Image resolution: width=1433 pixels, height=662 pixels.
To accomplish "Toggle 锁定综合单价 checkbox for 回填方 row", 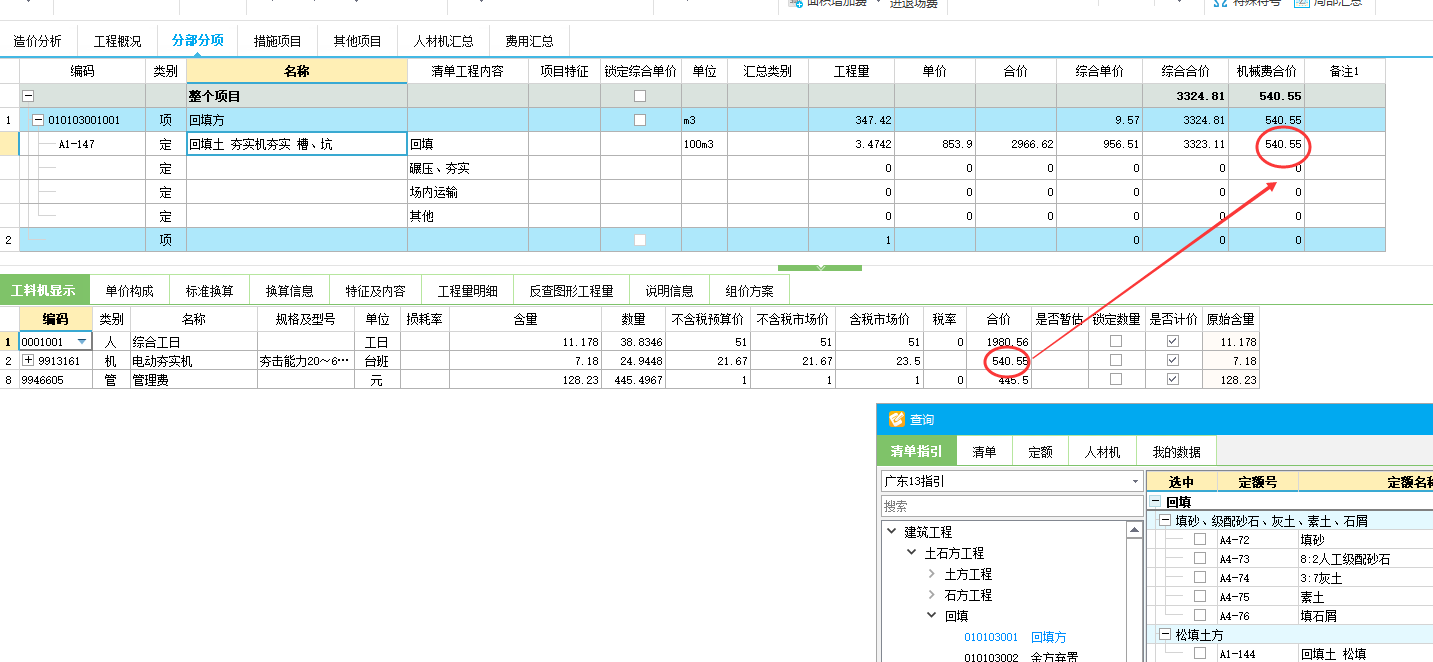I will (x=640, y=120).
